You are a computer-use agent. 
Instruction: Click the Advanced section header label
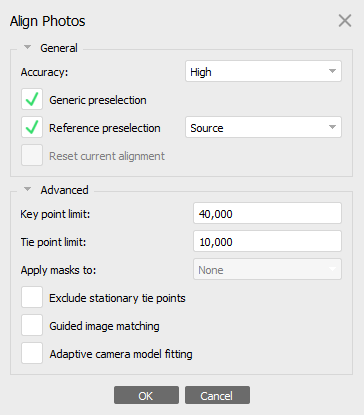click(65, 190)
